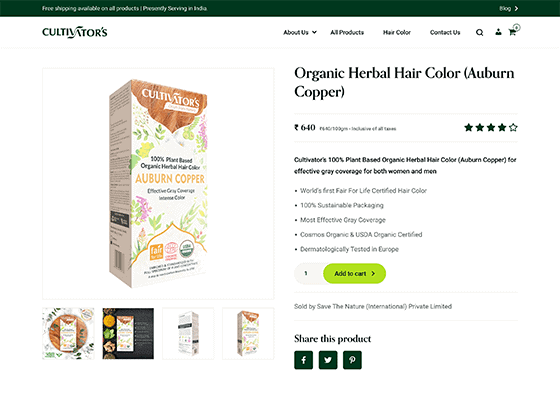Select the wooden plate product thumbnail
Screen dimensions: 560x420
[x=68, y=334]
